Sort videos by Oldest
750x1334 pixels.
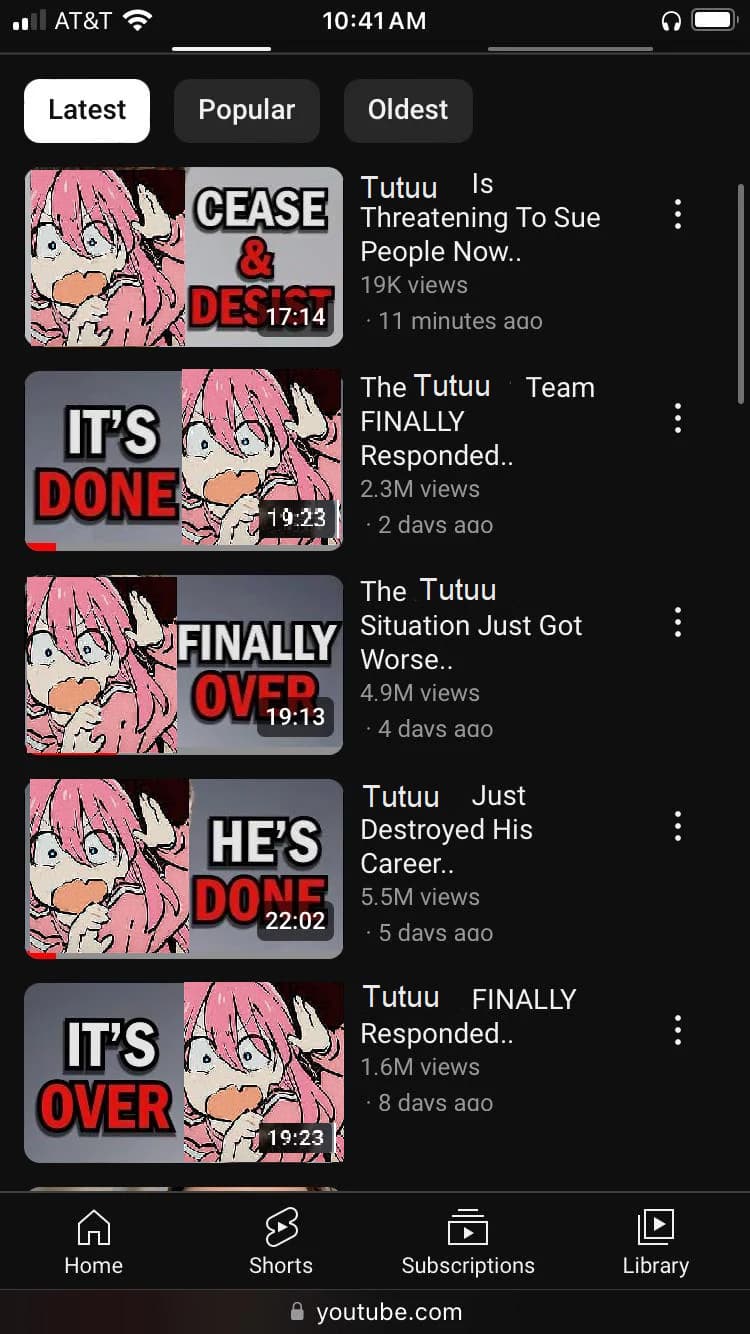(x=408, y=110)
